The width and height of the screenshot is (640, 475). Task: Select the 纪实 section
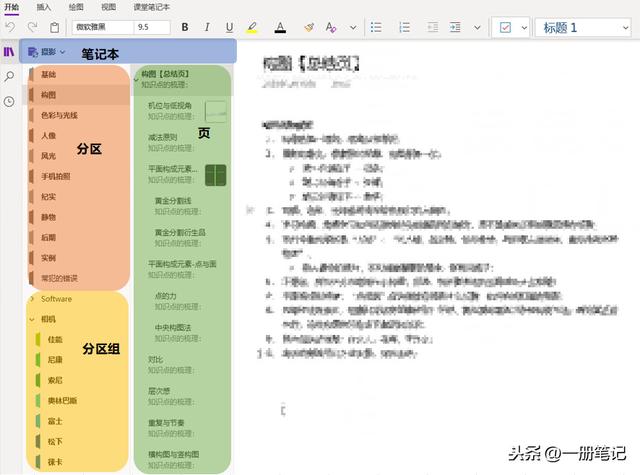coord(79,197)
